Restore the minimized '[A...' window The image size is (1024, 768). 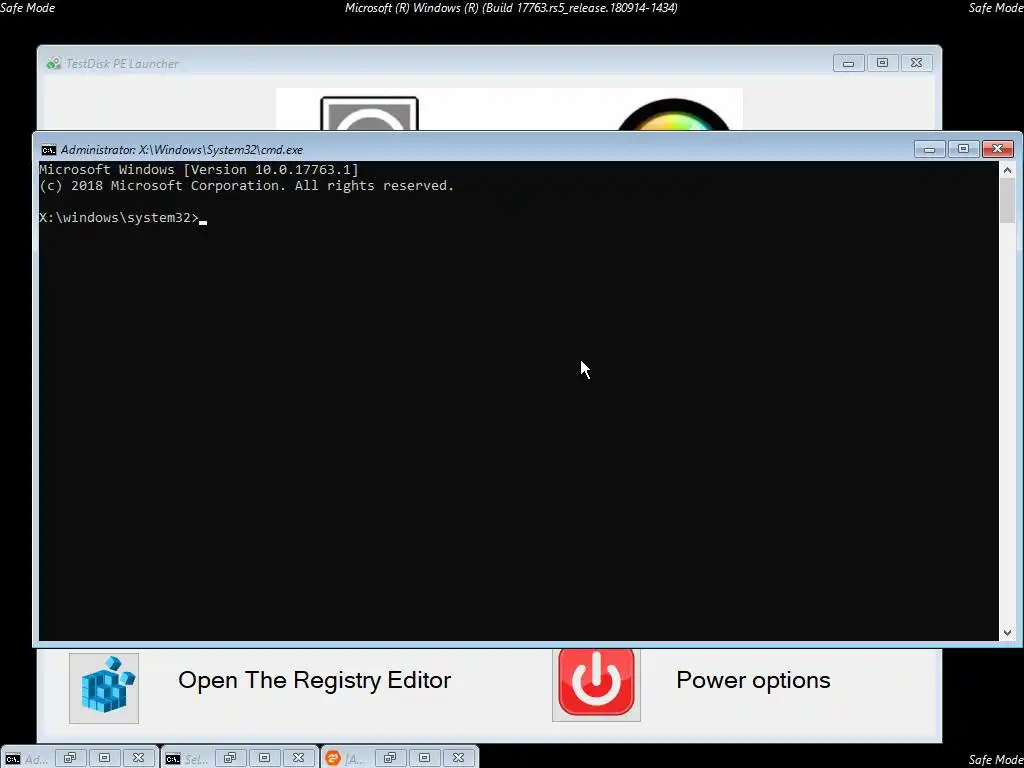point(390,758)
